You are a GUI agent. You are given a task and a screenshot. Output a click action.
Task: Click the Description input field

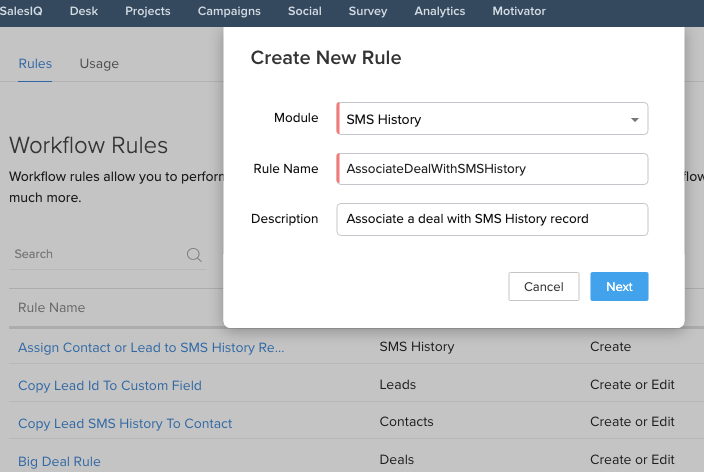coord(492,219)
